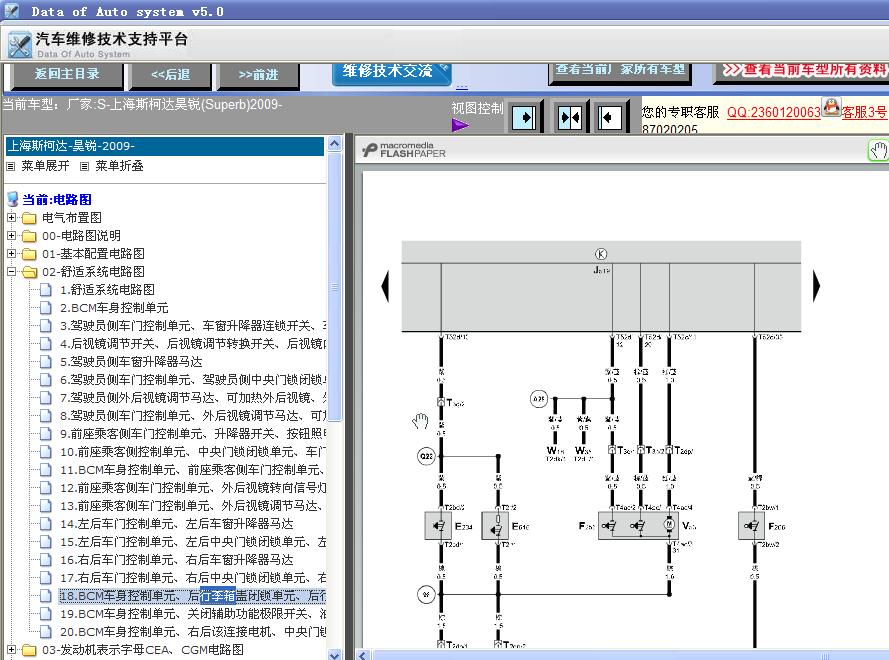This screenshot has height=660, width=889.
Task: Open item 19.BCM车身控制单元
Action: pyautogui.click(x=193, y=614)
